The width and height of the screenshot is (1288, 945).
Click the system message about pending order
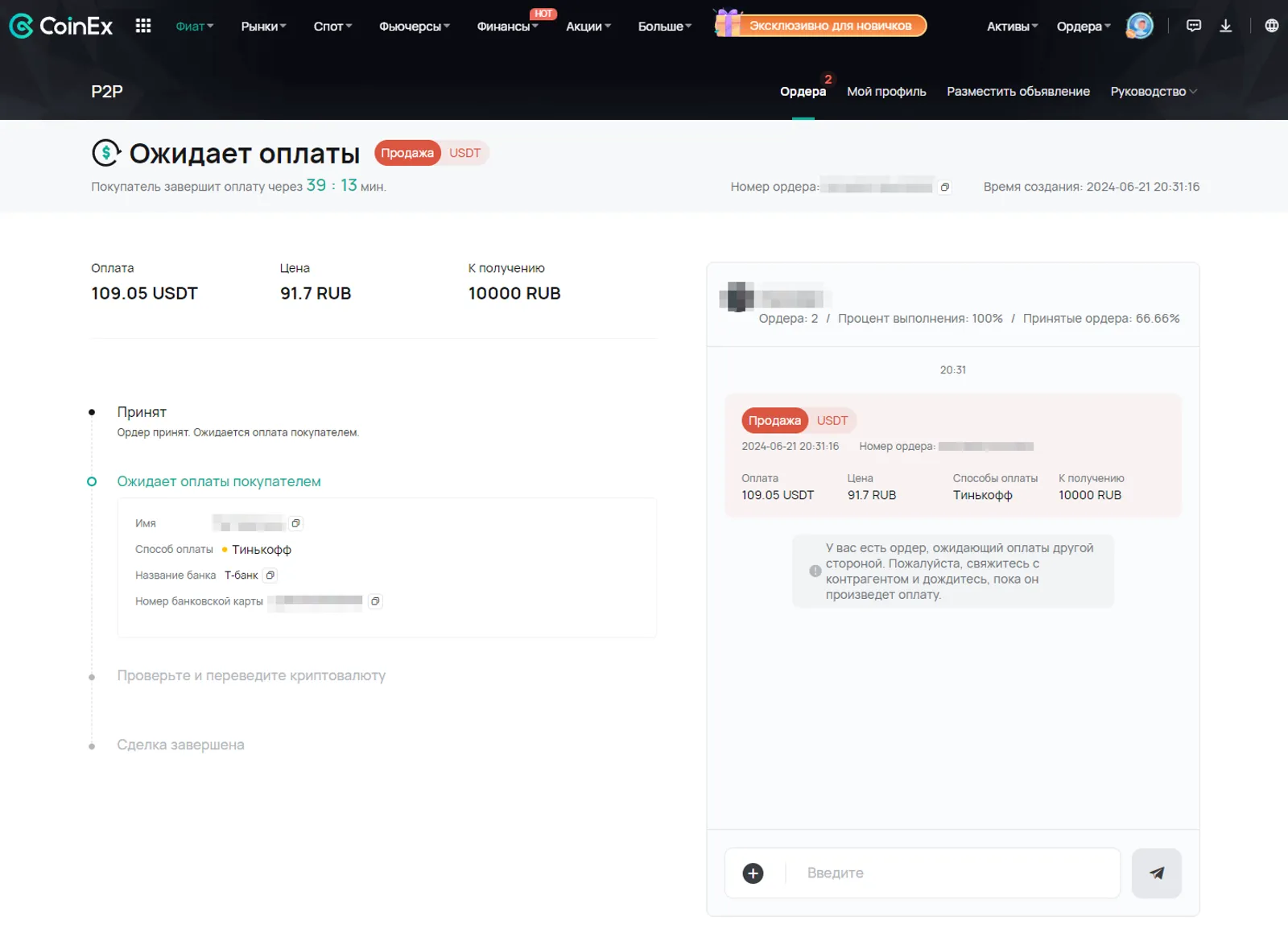(953, 571)
